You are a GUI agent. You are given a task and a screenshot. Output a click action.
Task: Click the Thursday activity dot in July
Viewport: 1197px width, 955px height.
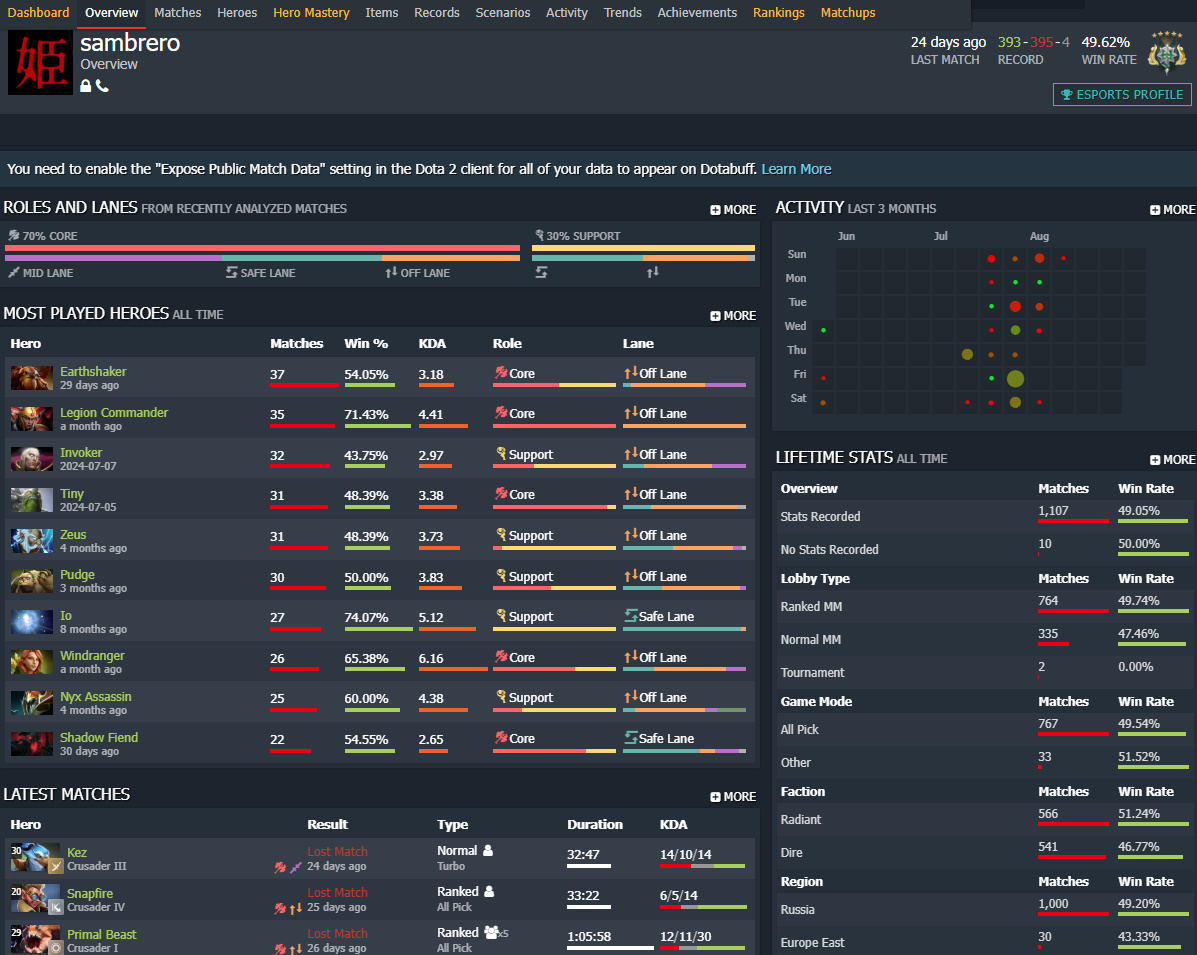point(967,354)
